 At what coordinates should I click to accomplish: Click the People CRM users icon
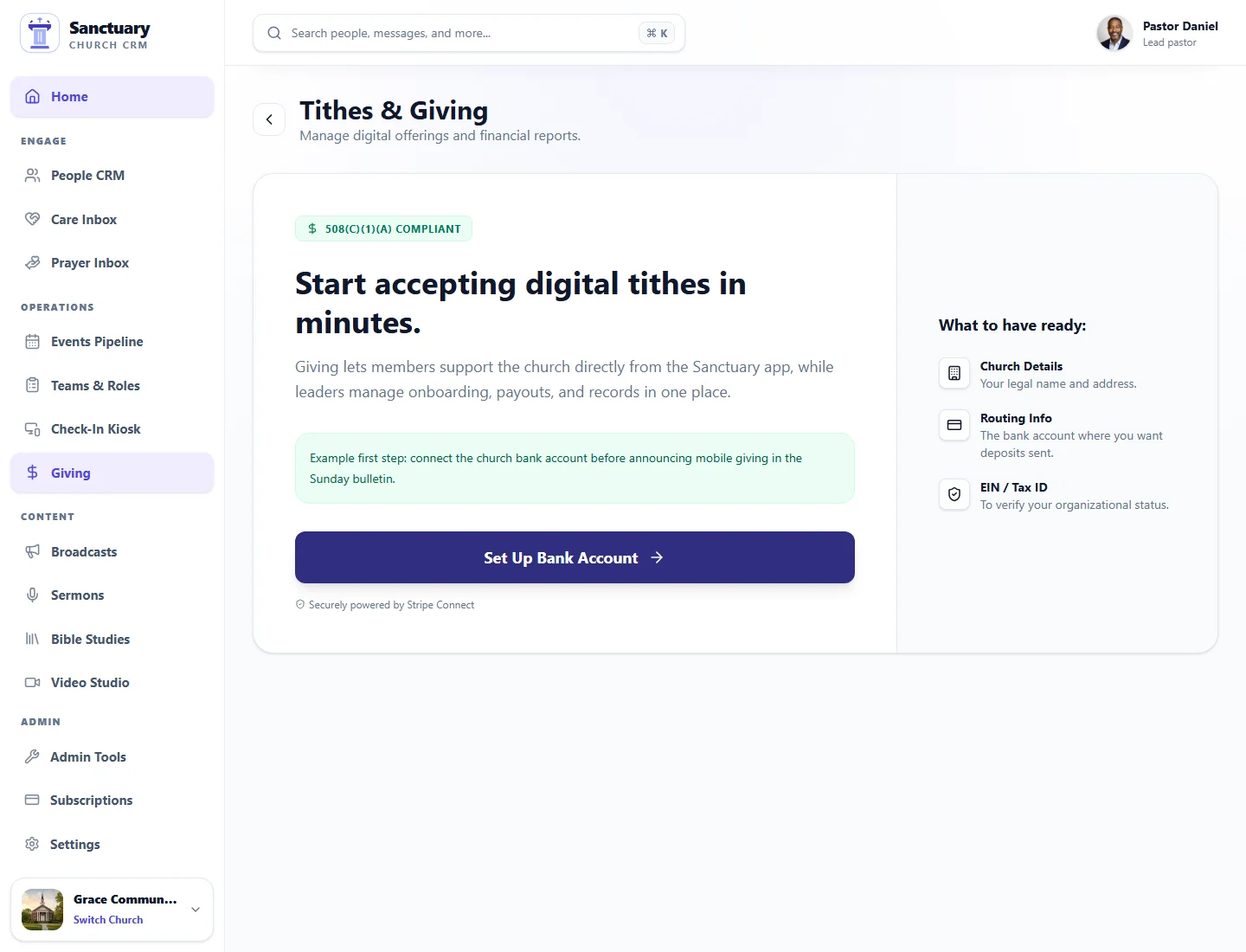pos(32,176)
